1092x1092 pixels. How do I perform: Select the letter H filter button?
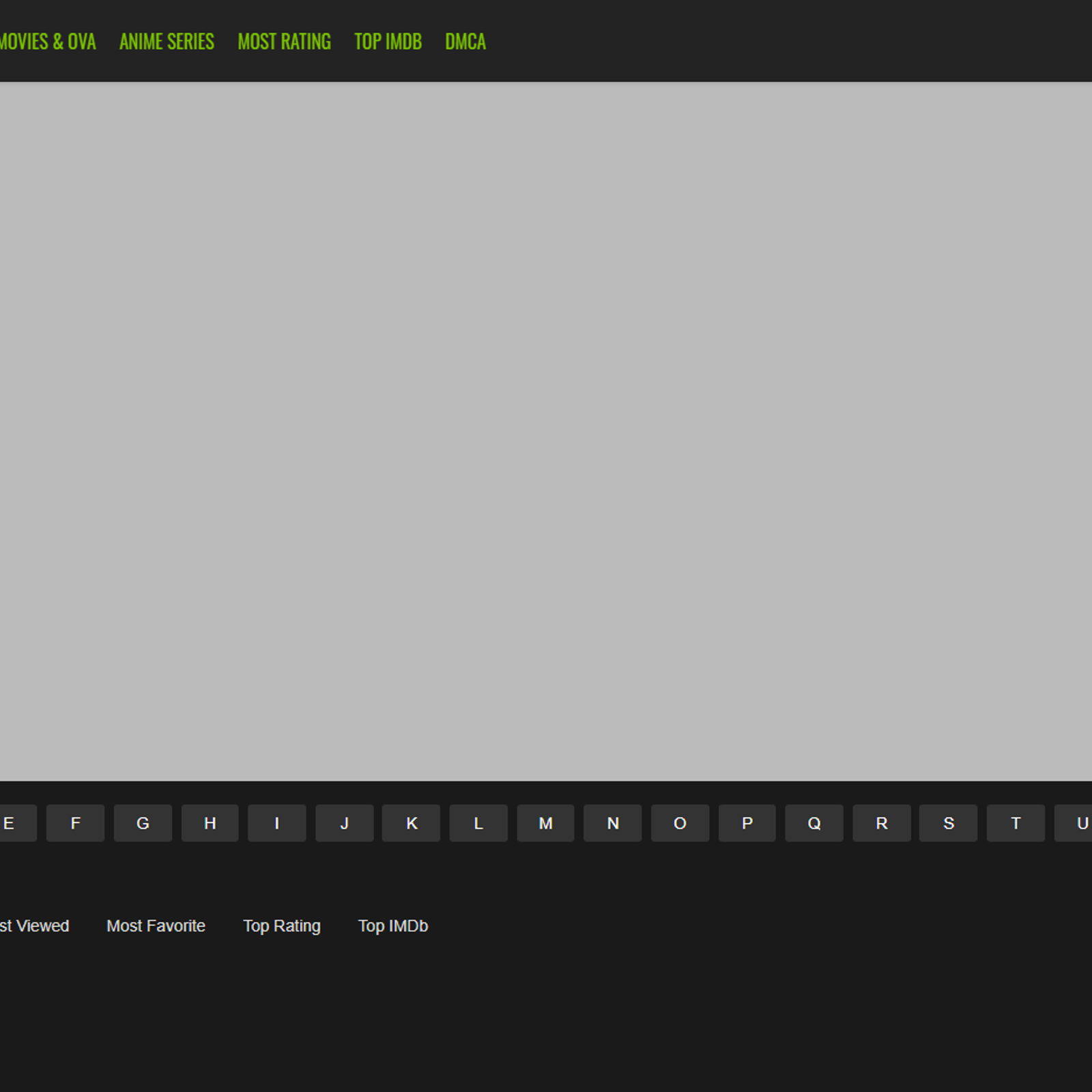[x=210, y=823]
